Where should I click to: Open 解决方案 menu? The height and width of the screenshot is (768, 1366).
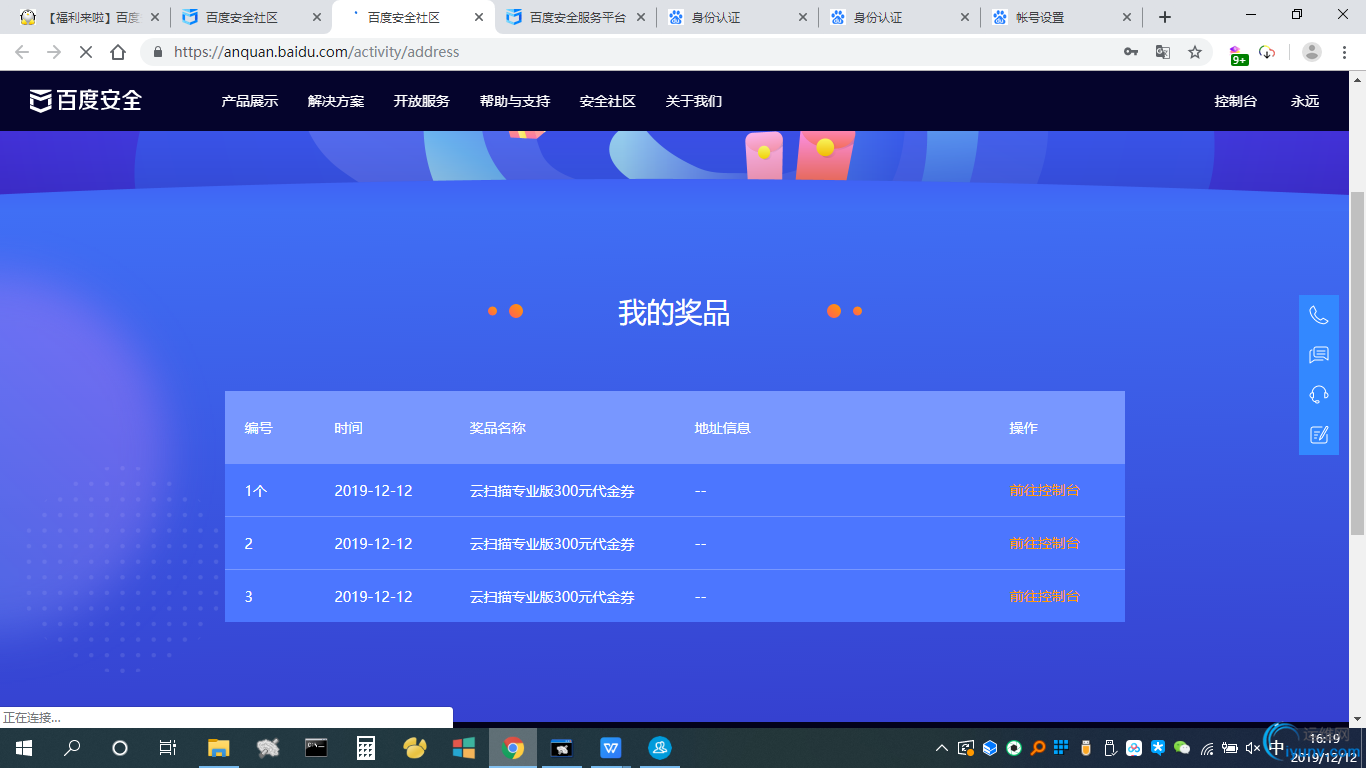(336, 101)
